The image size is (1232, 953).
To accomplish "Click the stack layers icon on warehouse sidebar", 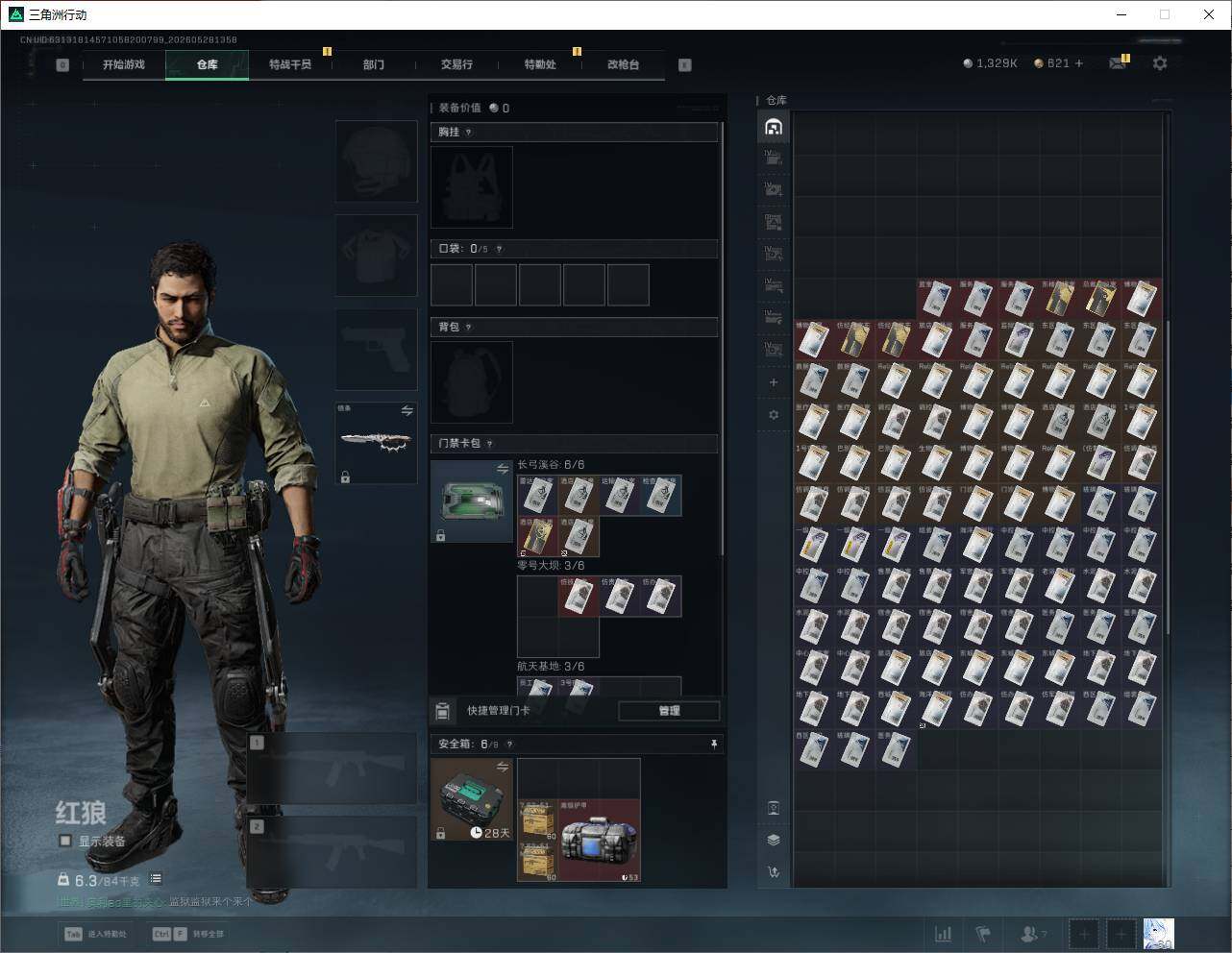I will (774, 840).
